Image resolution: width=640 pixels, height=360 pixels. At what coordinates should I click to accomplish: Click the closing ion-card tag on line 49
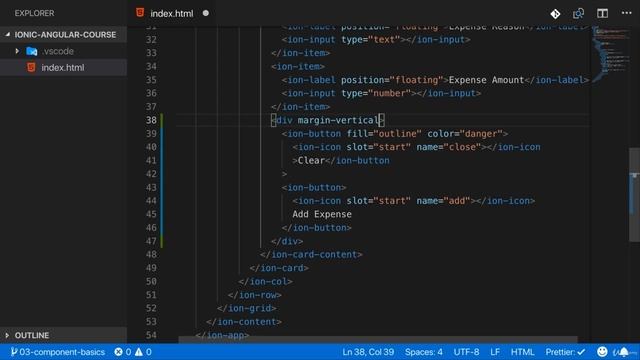pyautogui.click(x=279, y=268)
